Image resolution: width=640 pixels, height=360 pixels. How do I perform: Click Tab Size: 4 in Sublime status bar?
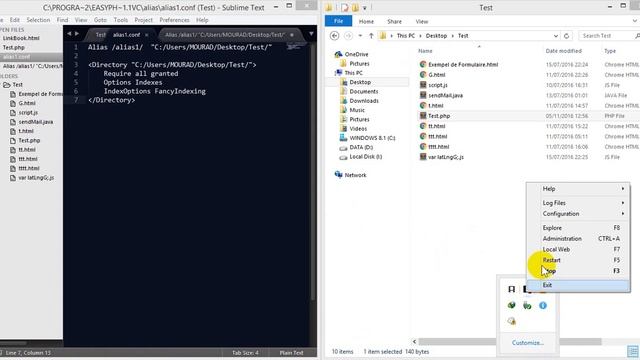point(245,353)
